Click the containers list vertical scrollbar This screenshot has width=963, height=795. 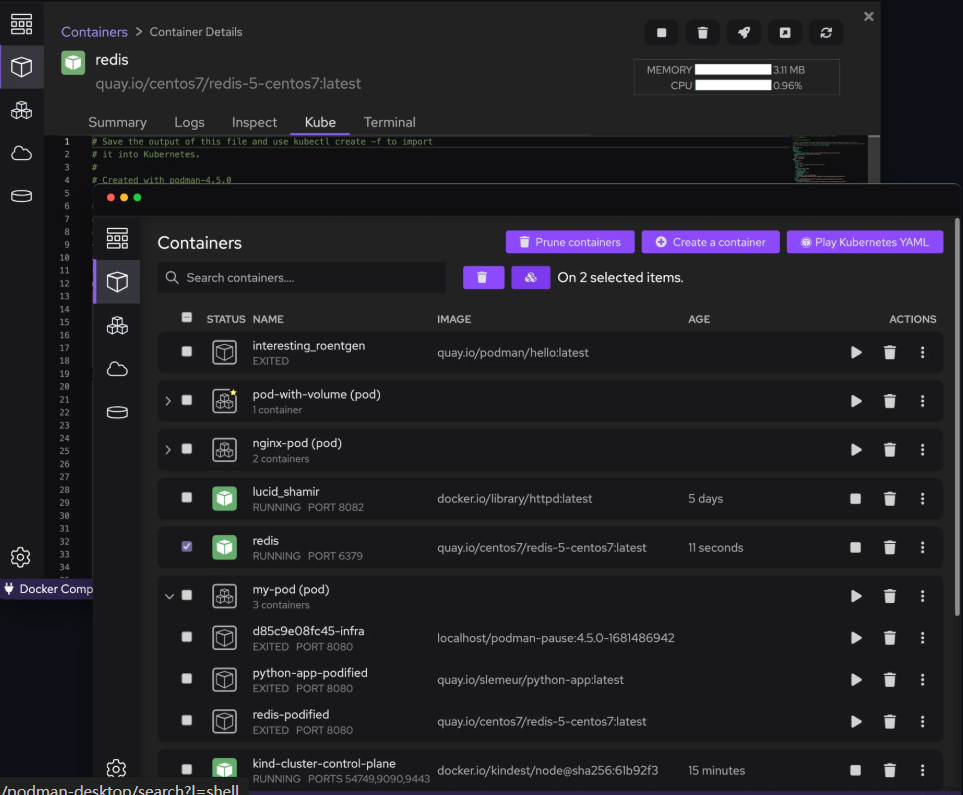coord(957,417)
